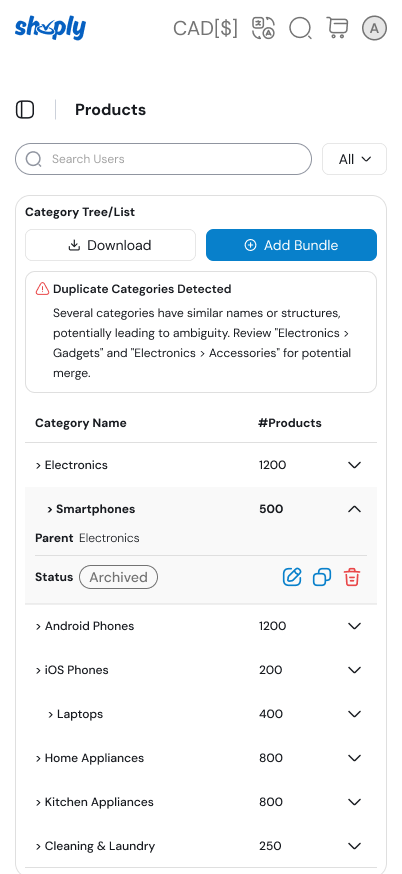Click the search magnifier icon in header
This screenshot has width=402, height=874.
pyautogui.click(x=301, y=28)
